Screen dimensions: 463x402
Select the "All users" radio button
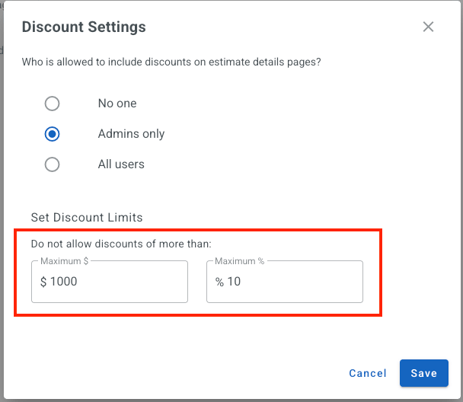[52, 164]
